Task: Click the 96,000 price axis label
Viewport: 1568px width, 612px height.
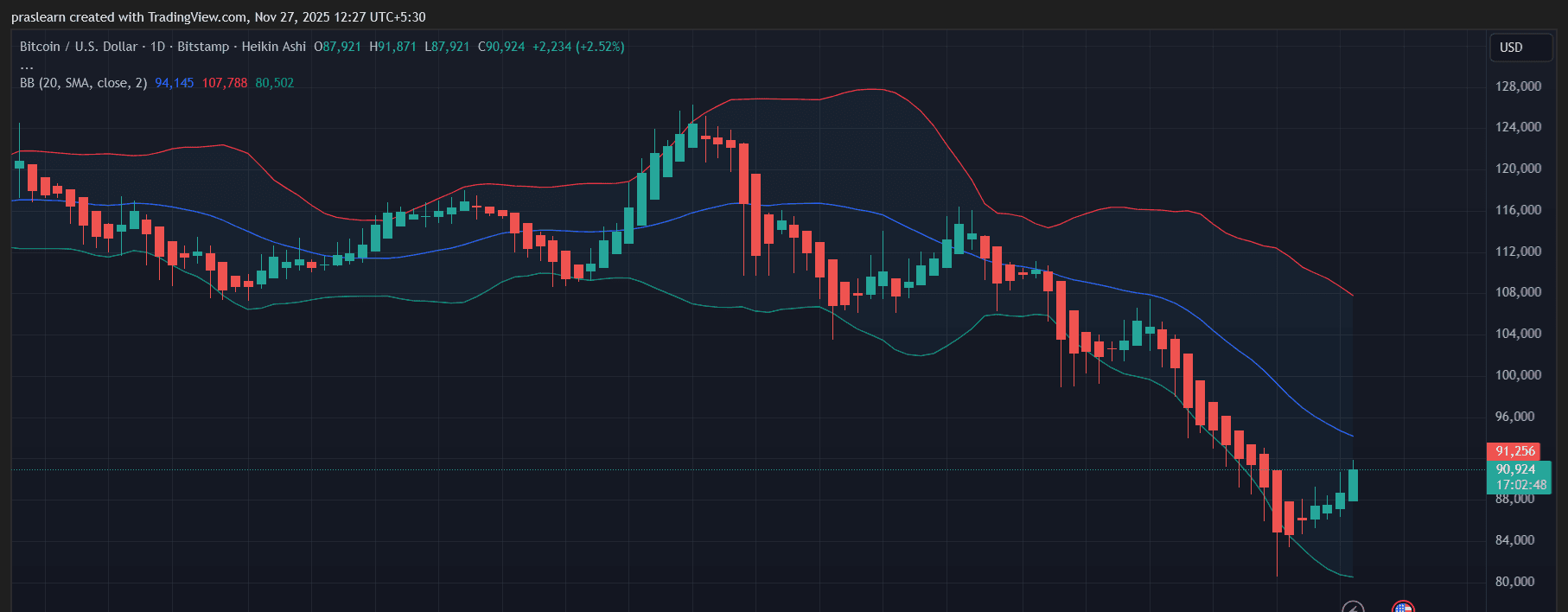Action: tap(1514, 417)
